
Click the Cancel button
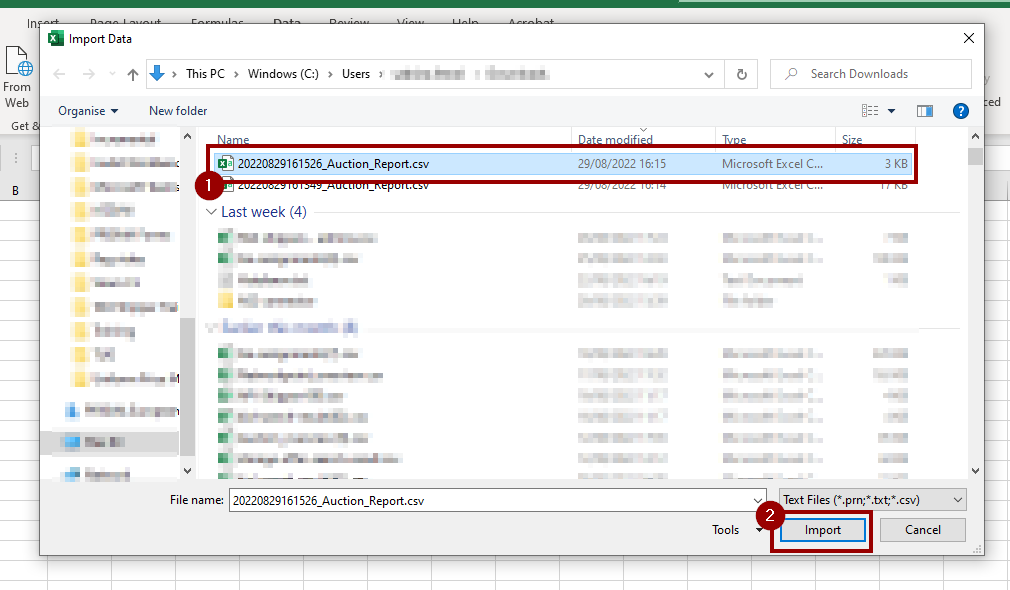pyautogui.click(x=922, y=530)
